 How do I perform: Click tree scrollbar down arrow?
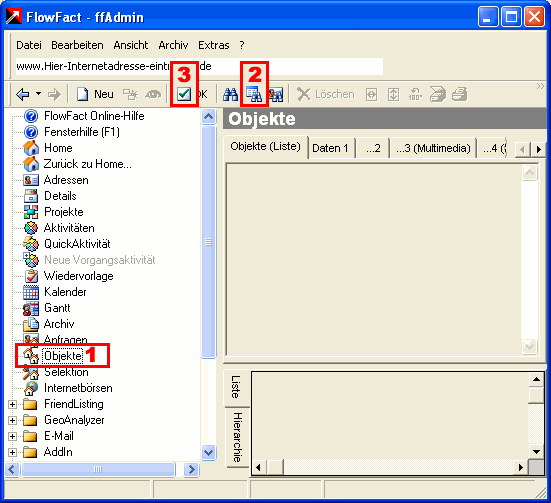209,452
